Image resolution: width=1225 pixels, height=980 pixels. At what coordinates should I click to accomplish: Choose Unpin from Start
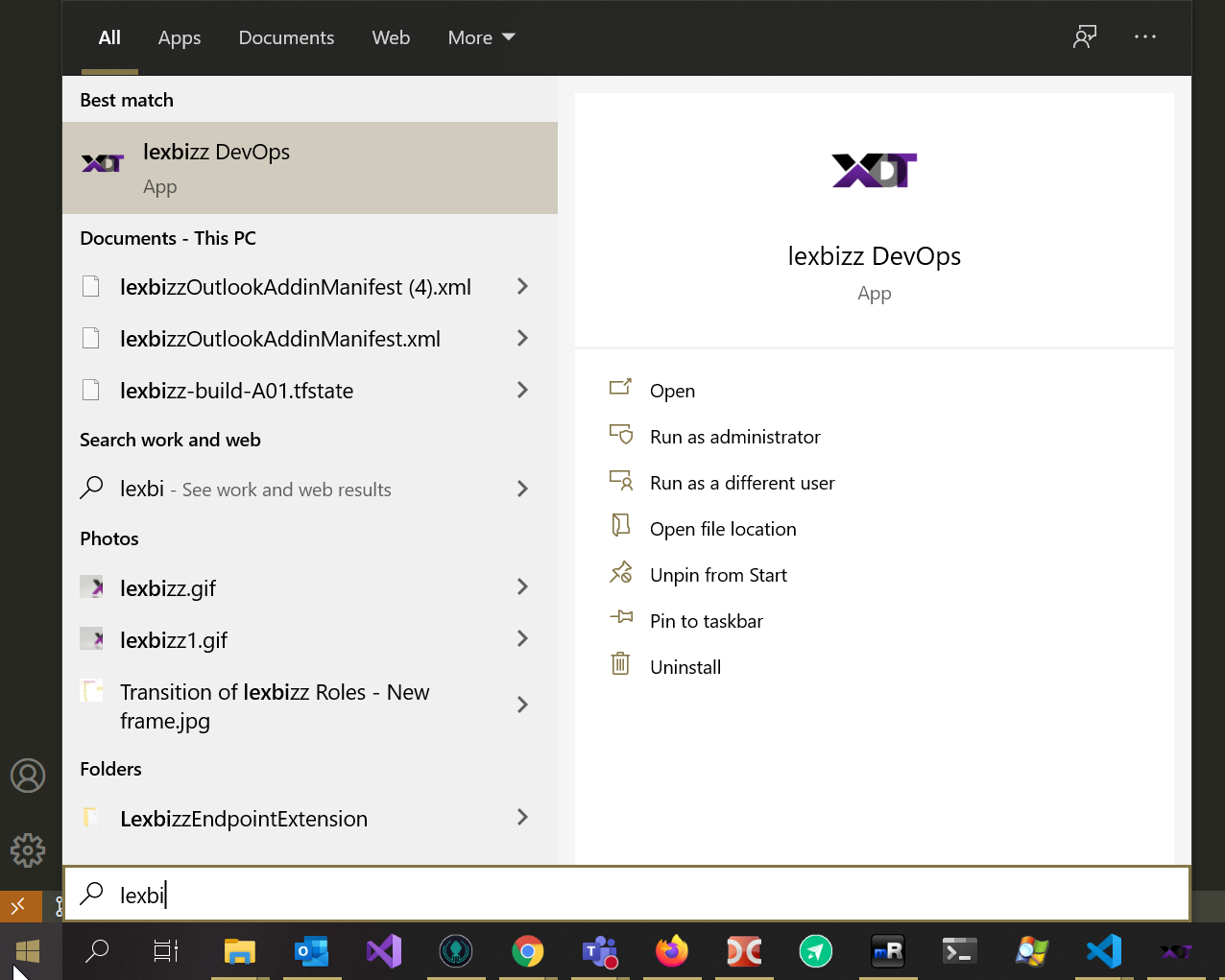pos(718,575)
